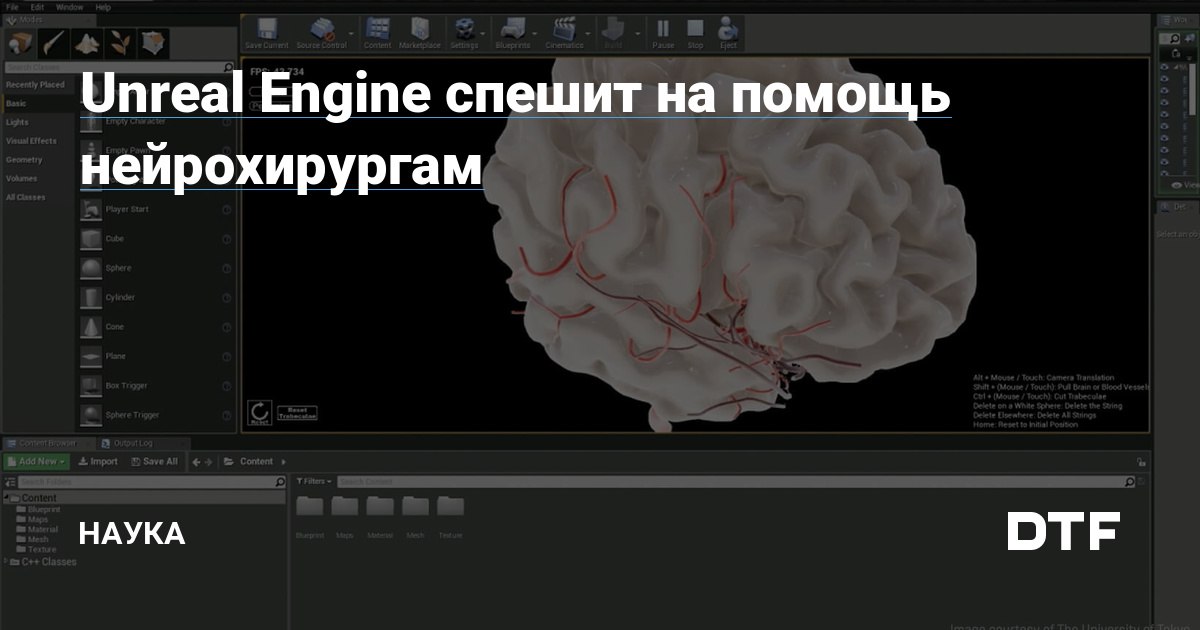Viewport: 1200px width, 630px height.
Task: Expand C++ Classes tree node
Action: coord(7,562)
